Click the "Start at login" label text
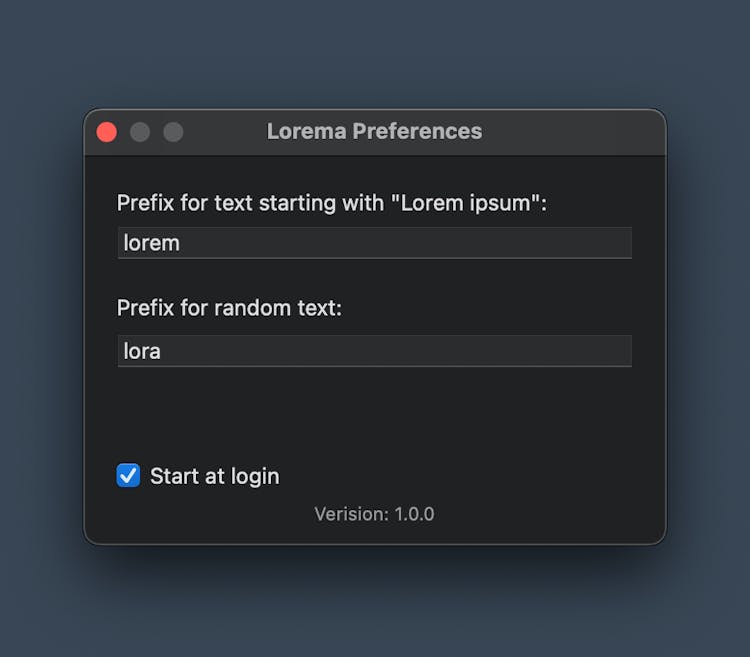The height and width of the screenshot is (657, 750). pyautogui.click(x=214, y=476)
